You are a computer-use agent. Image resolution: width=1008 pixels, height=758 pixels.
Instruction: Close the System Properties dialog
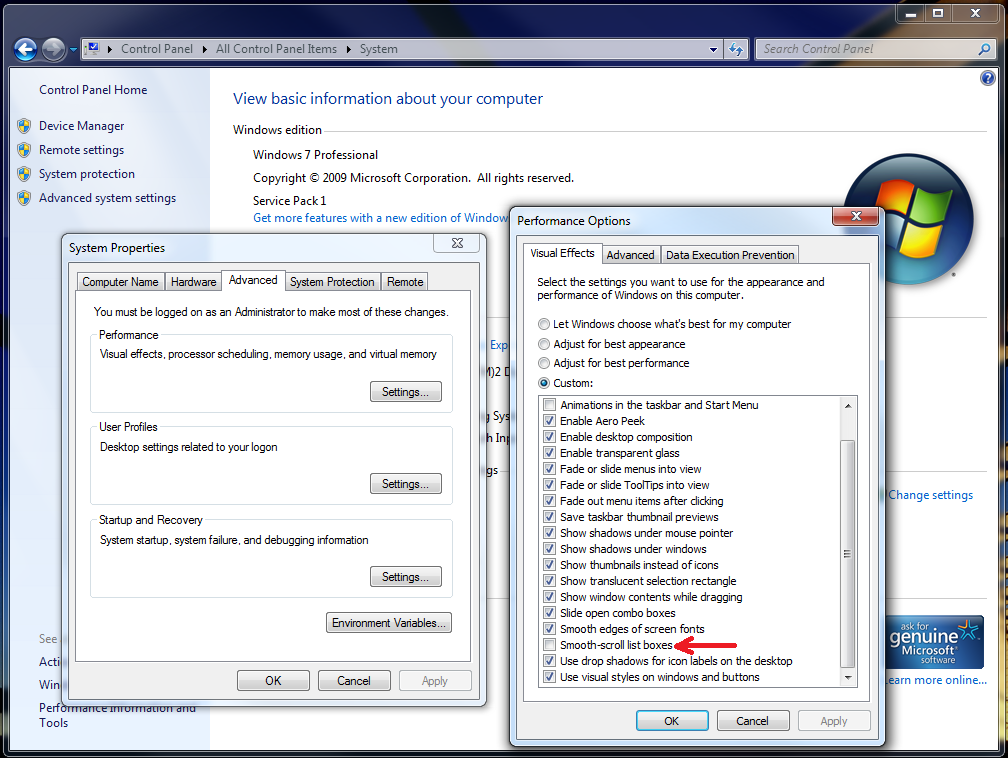point(457,243)
